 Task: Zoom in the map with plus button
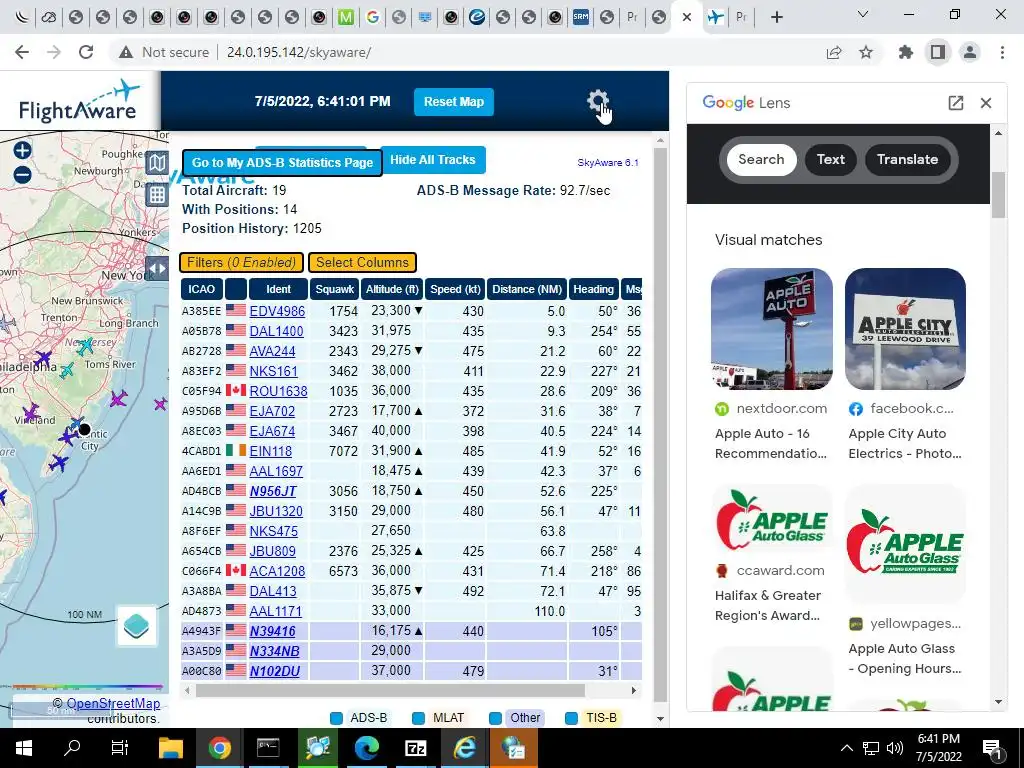click(x=22, y=150)
